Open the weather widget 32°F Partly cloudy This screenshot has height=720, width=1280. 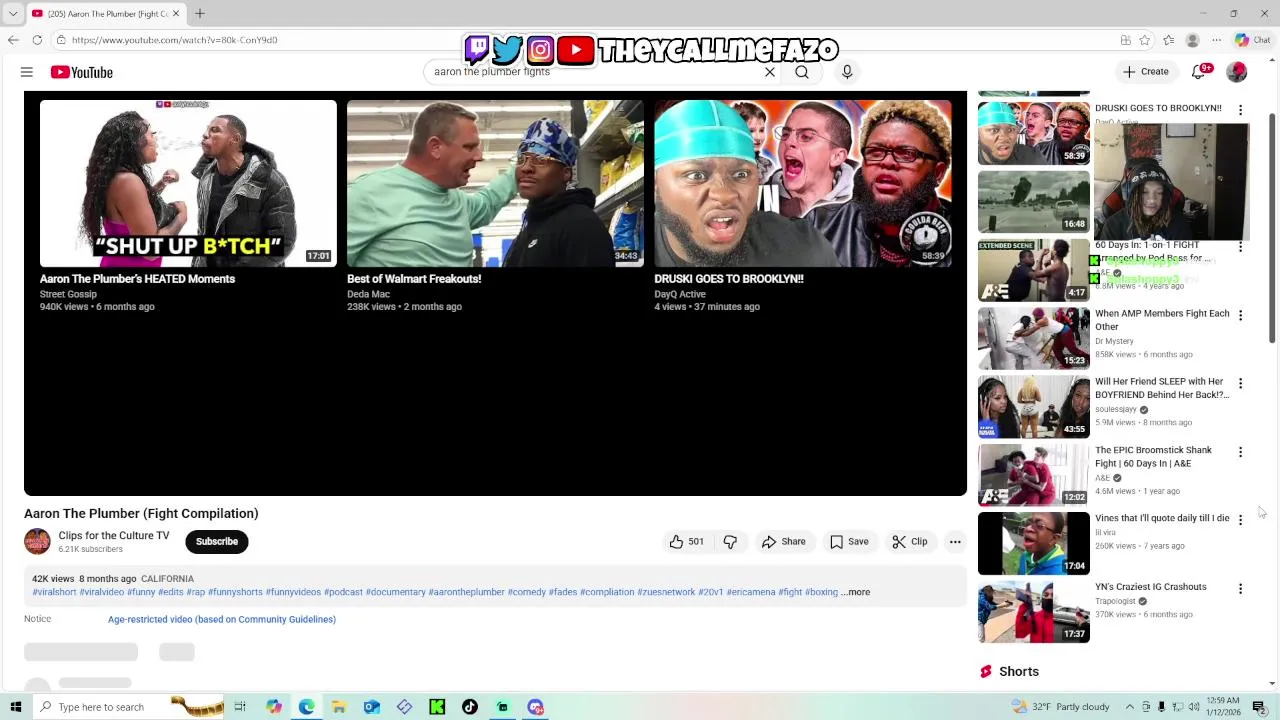[x=1060, y=706]
